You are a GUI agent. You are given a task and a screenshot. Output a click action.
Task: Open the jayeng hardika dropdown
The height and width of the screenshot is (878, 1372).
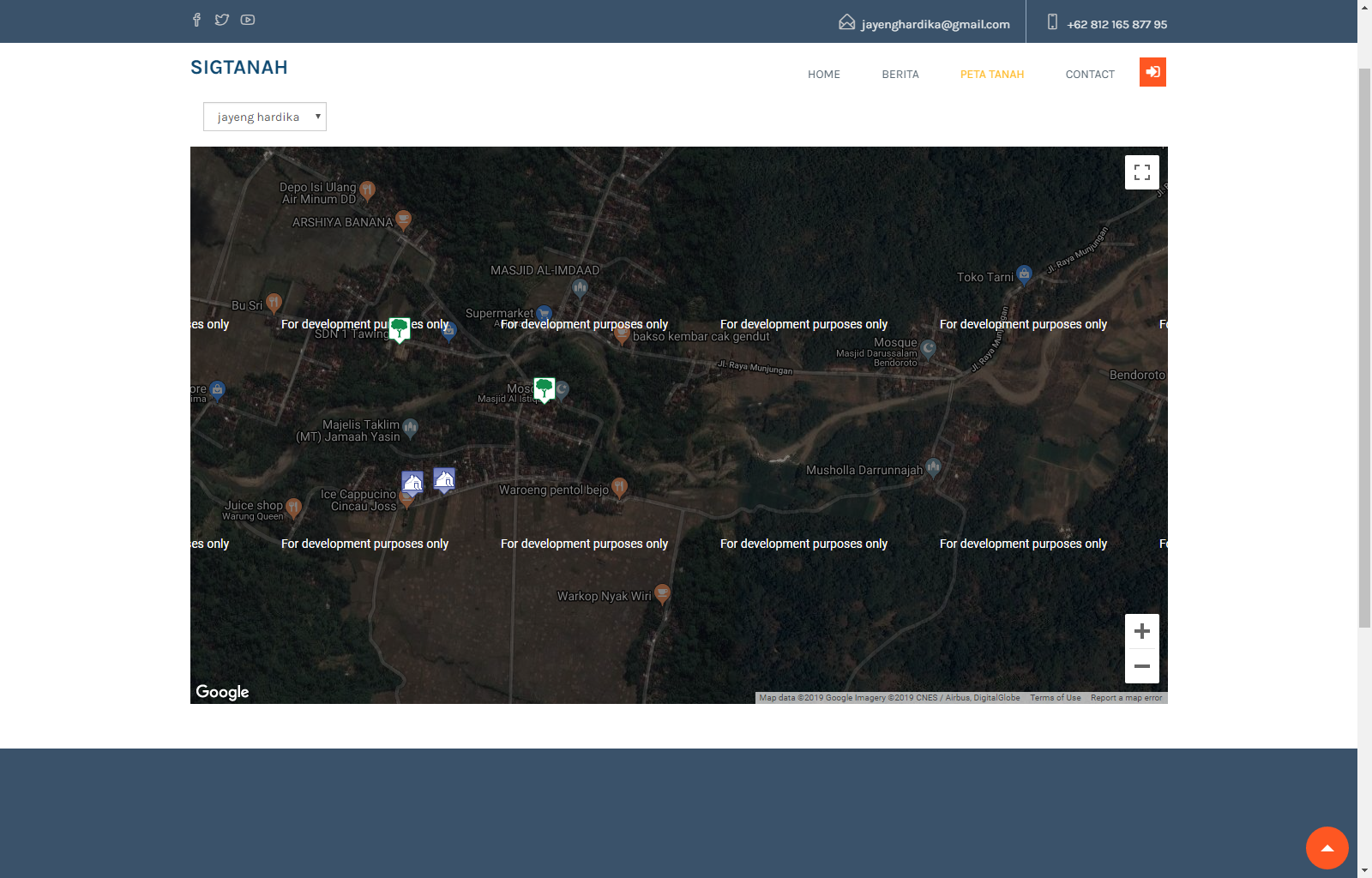click(x=265, y=117)
